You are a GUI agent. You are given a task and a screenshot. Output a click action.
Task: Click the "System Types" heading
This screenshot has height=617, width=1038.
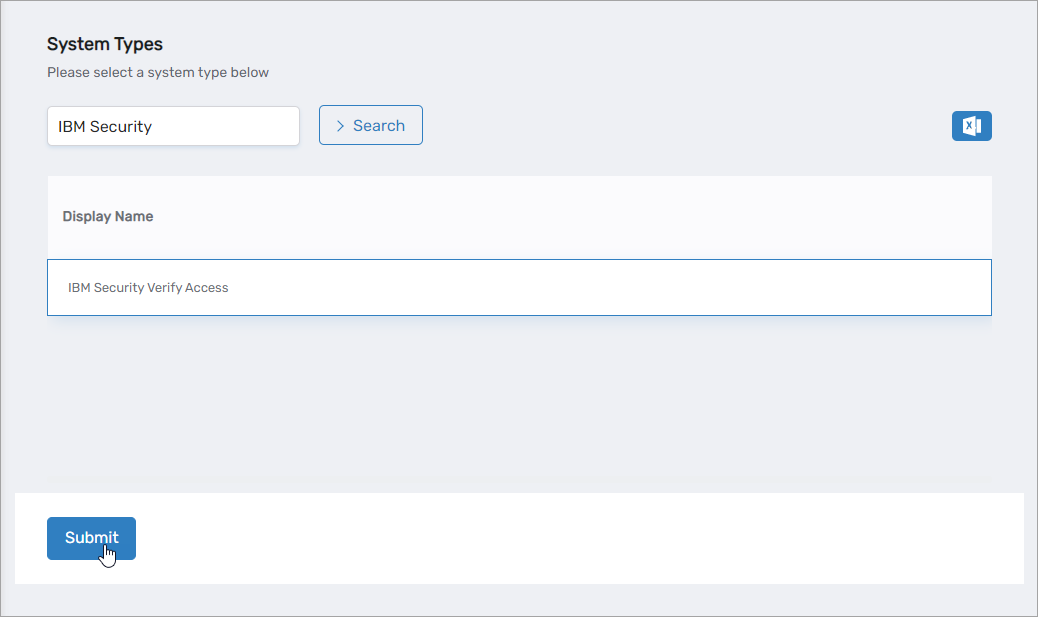(105, 44)
